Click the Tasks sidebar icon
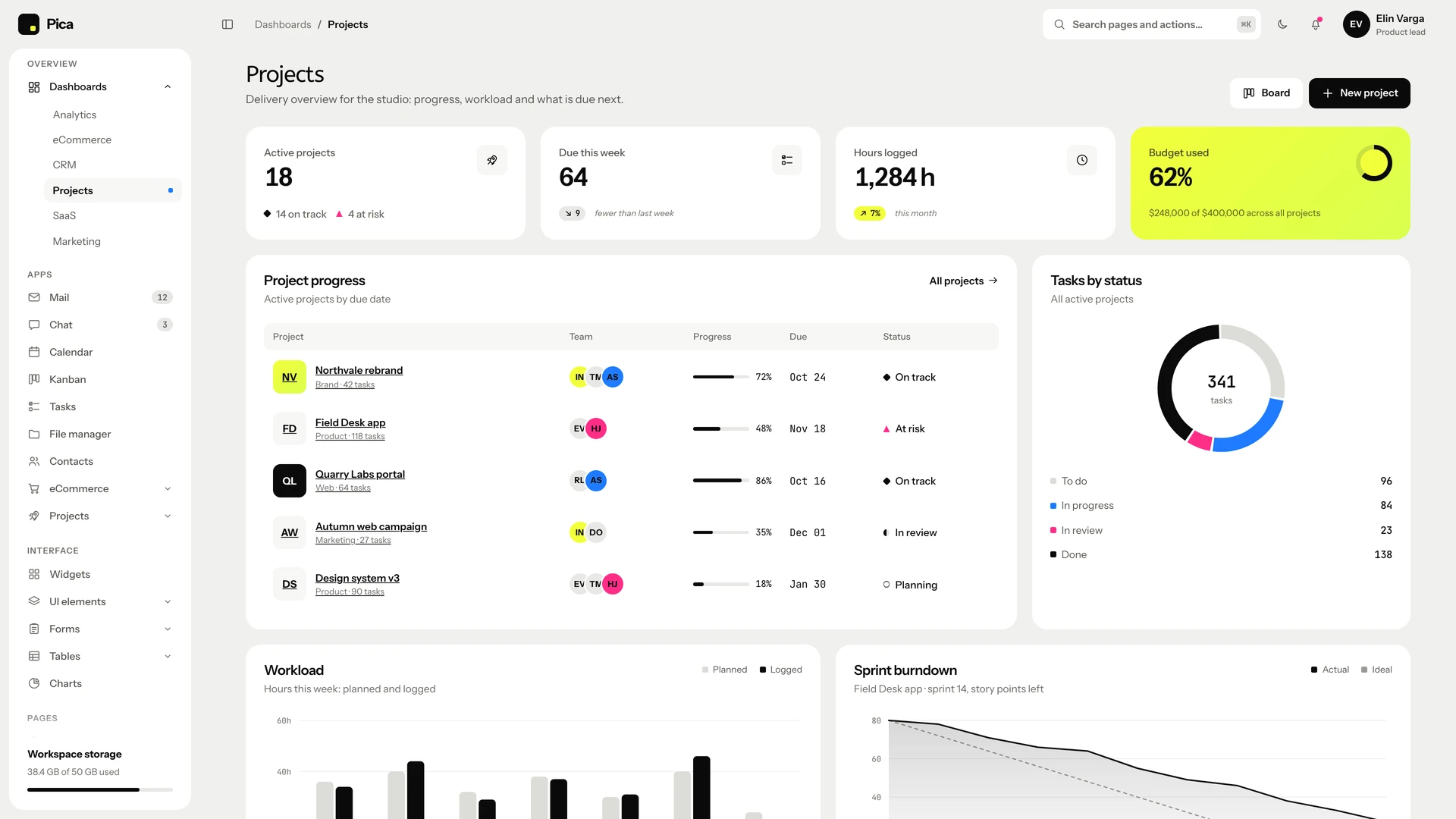The height and width of the screenshot is (819, 1456). [34, 406]
